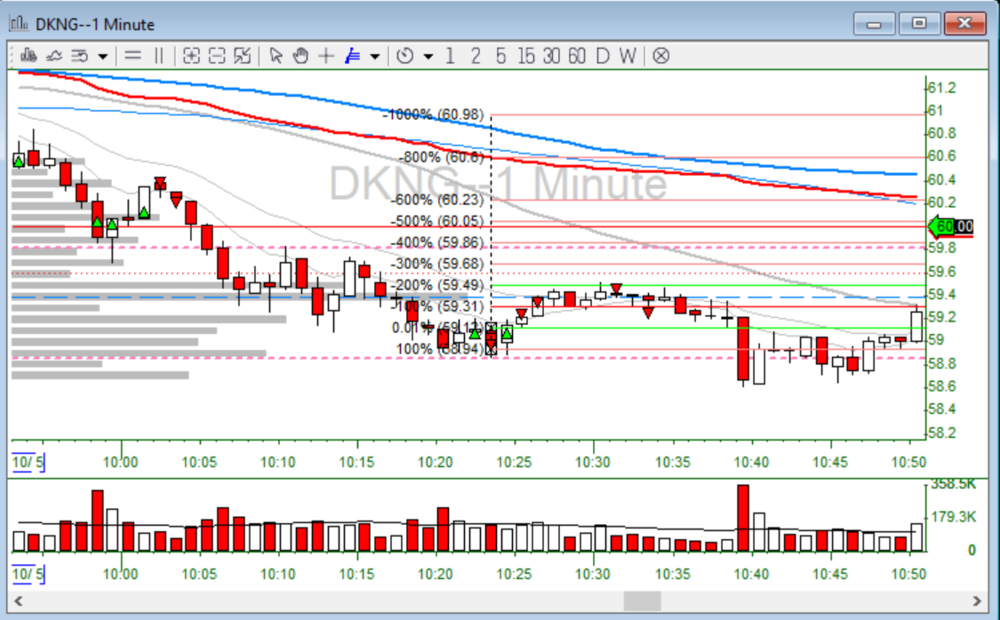Select the bar chart style icon
The image size is (1000, 620).
click(x=28, y=56)
